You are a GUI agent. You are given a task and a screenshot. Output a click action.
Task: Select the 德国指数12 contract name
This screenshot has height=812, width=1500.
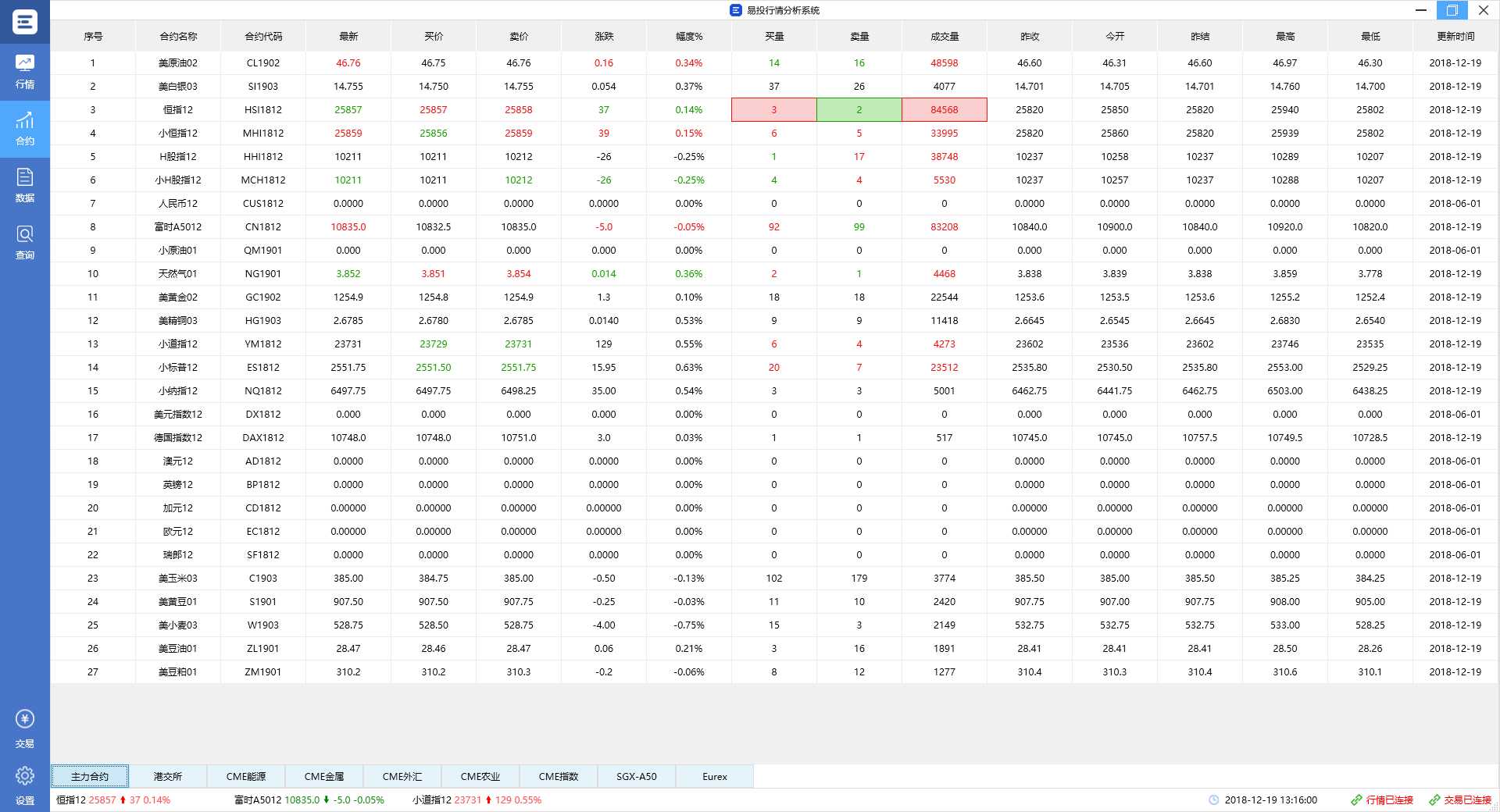(x=178, y=437)
